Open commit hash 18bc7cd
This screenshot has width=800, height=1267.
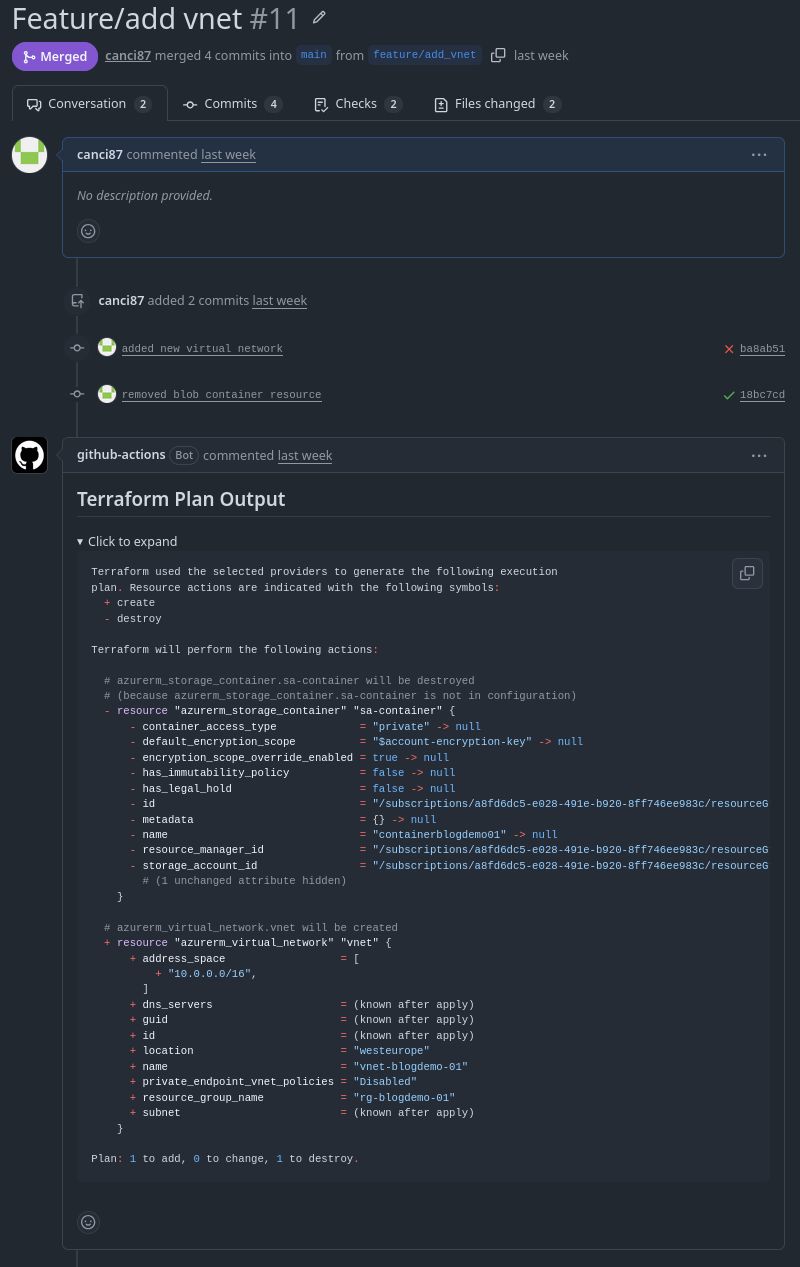(x=762, y=395)
